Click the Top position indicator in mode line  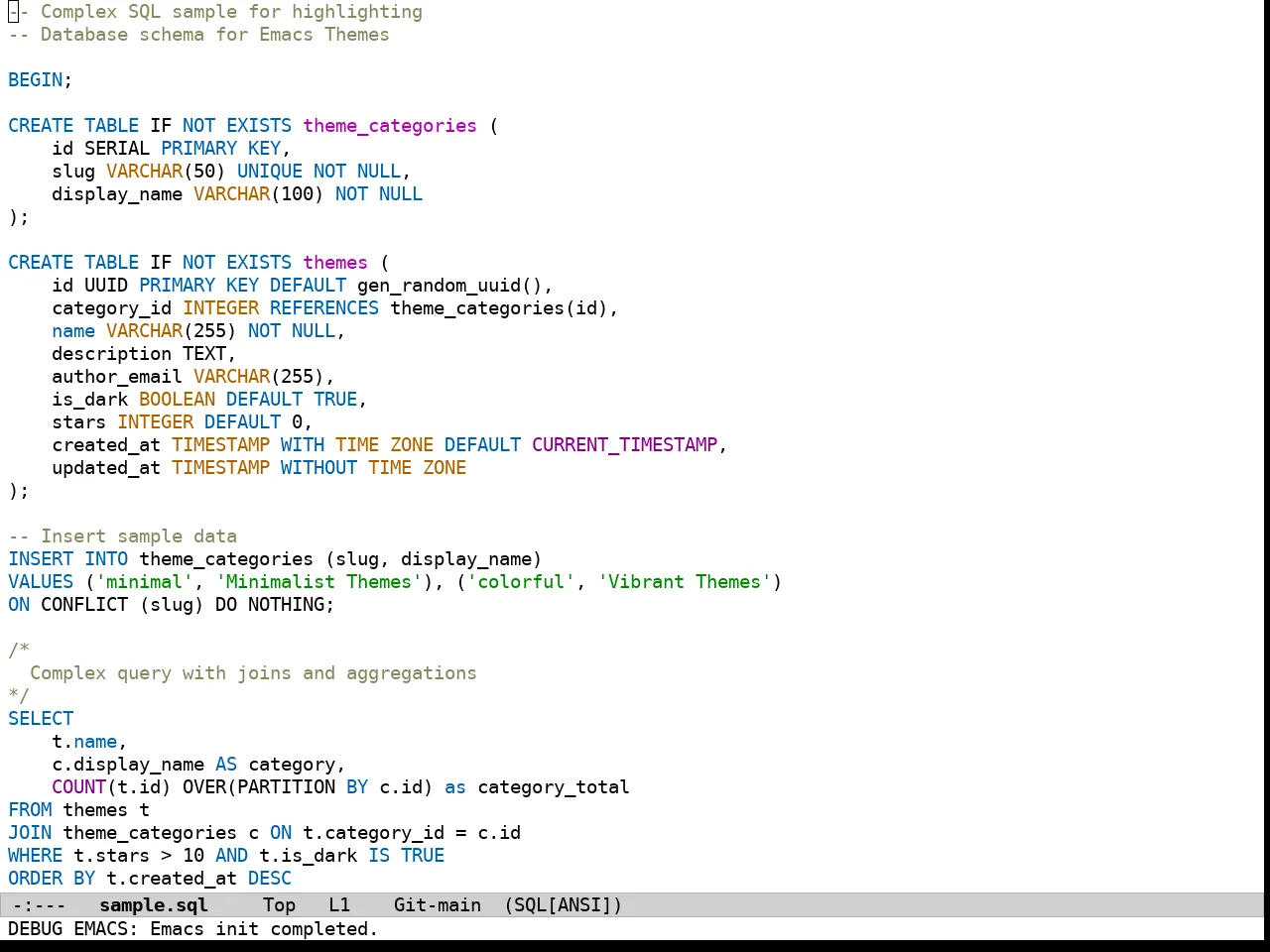279,904
